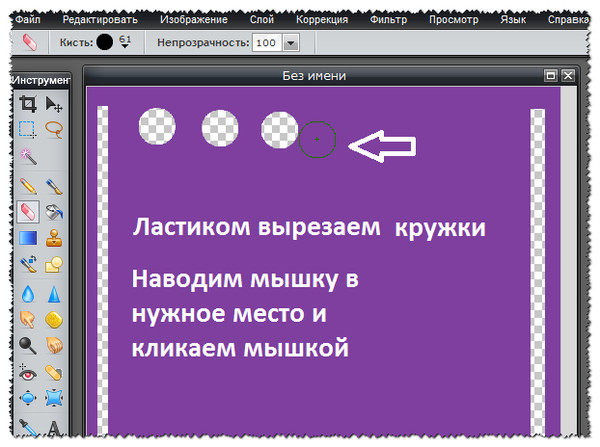Select the Blur tool

(x=28, y=294)
